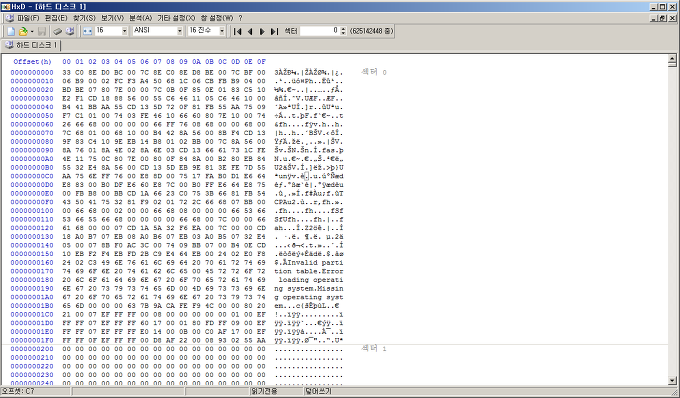Restore the inner document window
Image resolution: width=680 pixels, height=398 pixels.
point(663,18)
